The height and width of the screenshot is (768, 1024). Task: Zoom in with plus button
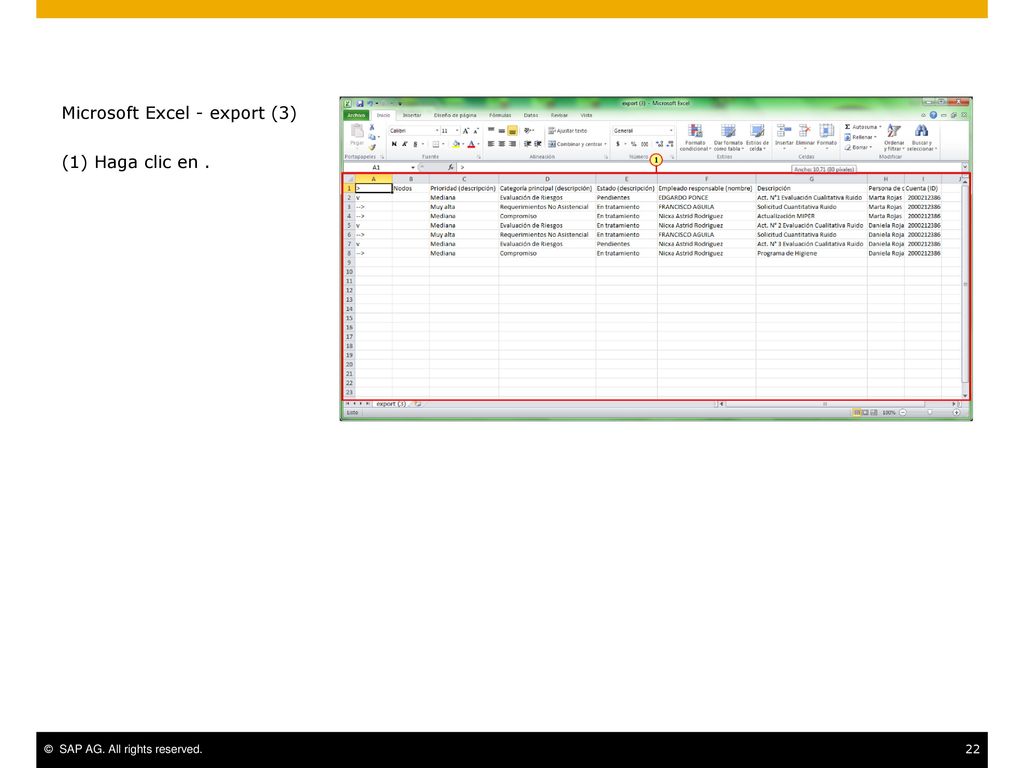click(x=956, y=413)
